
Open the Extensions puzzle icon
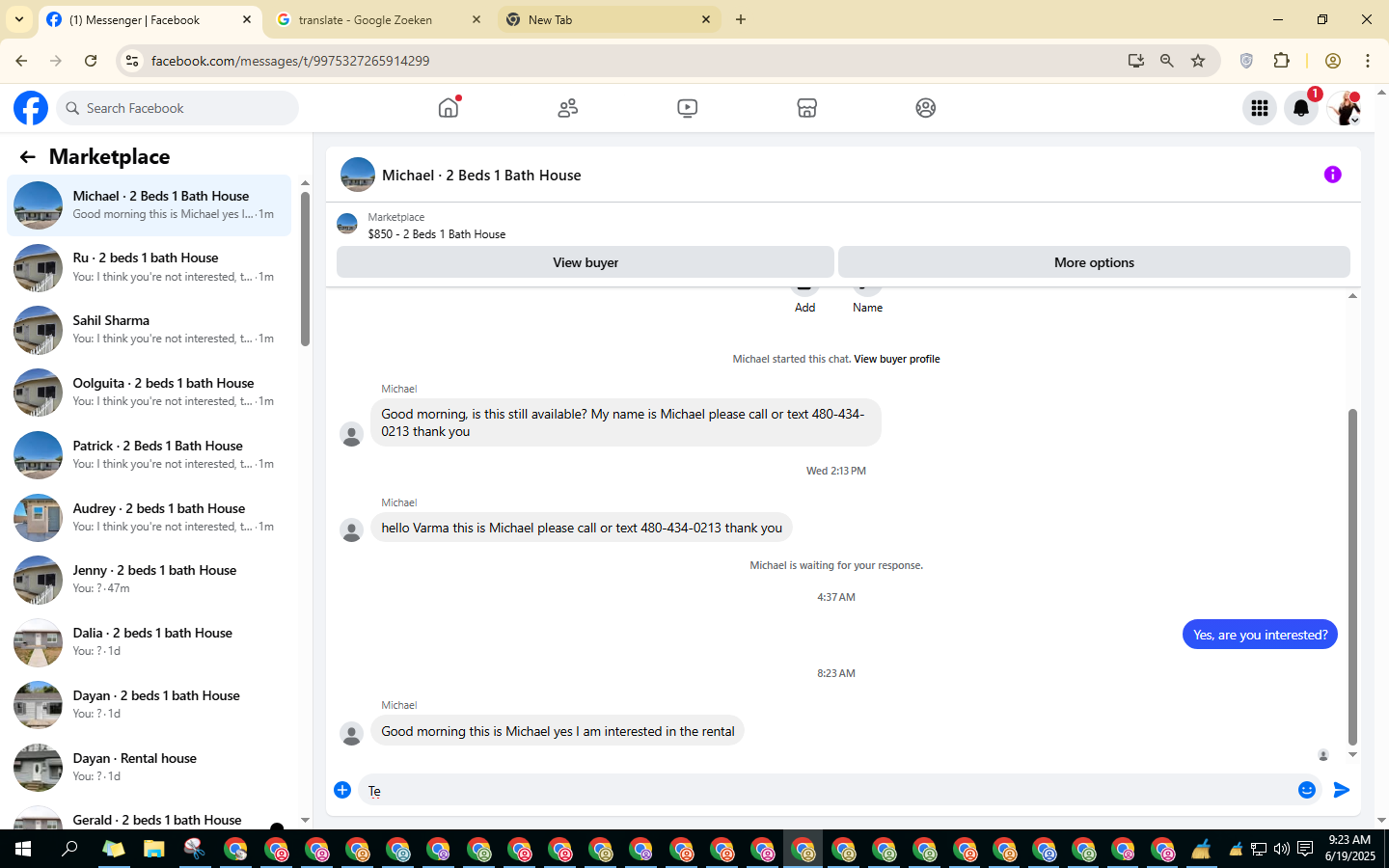point(1281,61)
